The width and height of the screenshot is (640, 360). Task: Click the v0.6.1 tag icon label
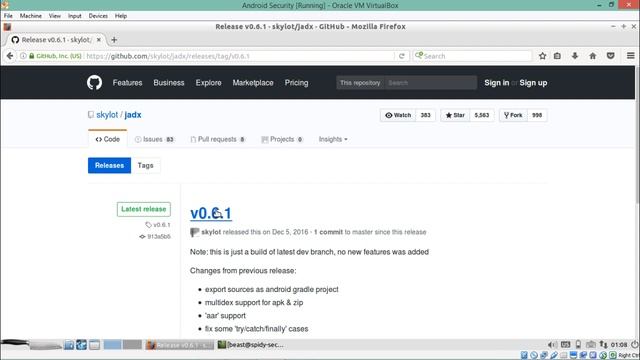click(158, 225)
